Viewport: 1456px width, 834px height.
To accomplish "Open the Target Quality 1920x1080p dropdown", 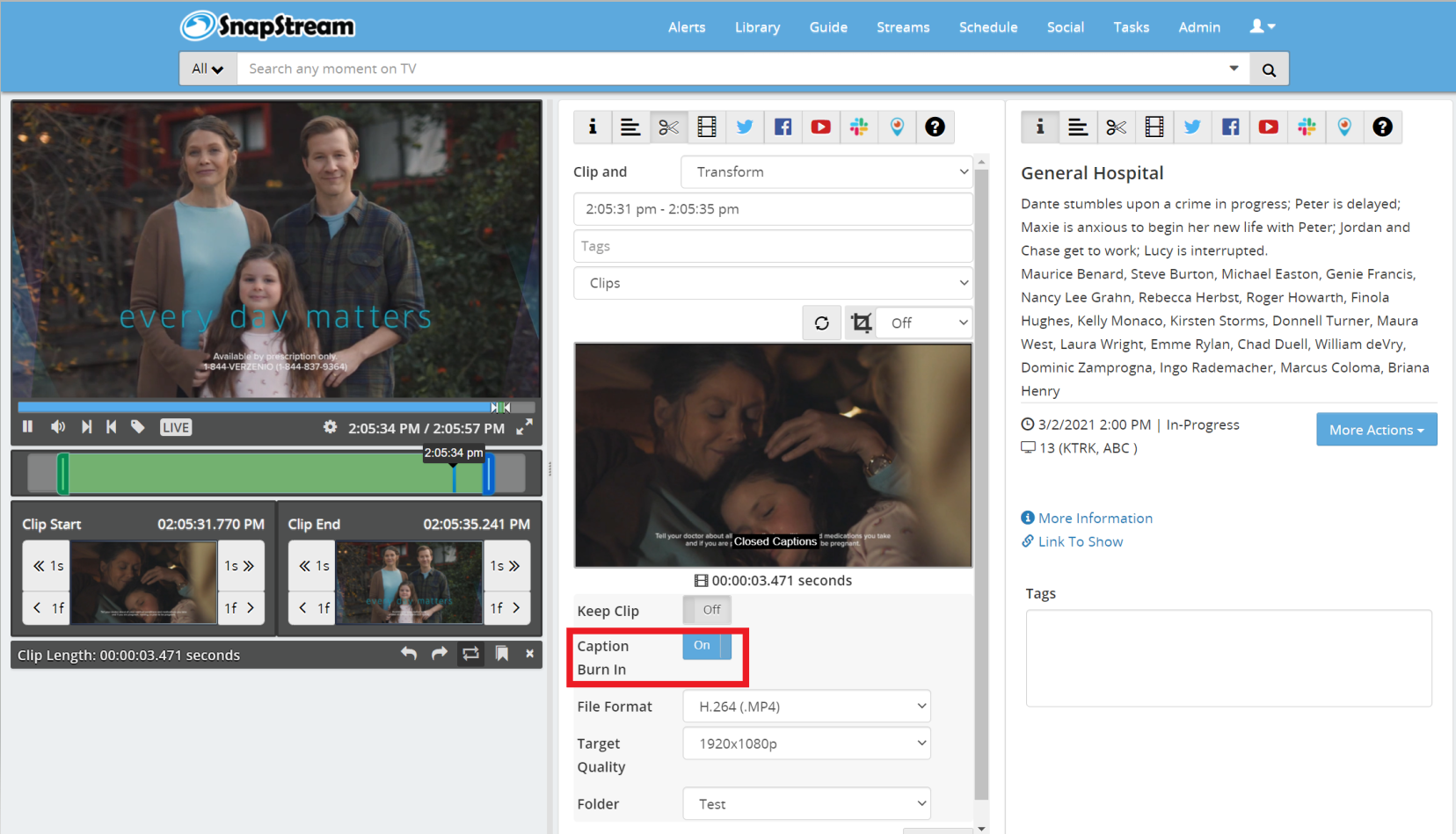I will click(x=807, y=743).
